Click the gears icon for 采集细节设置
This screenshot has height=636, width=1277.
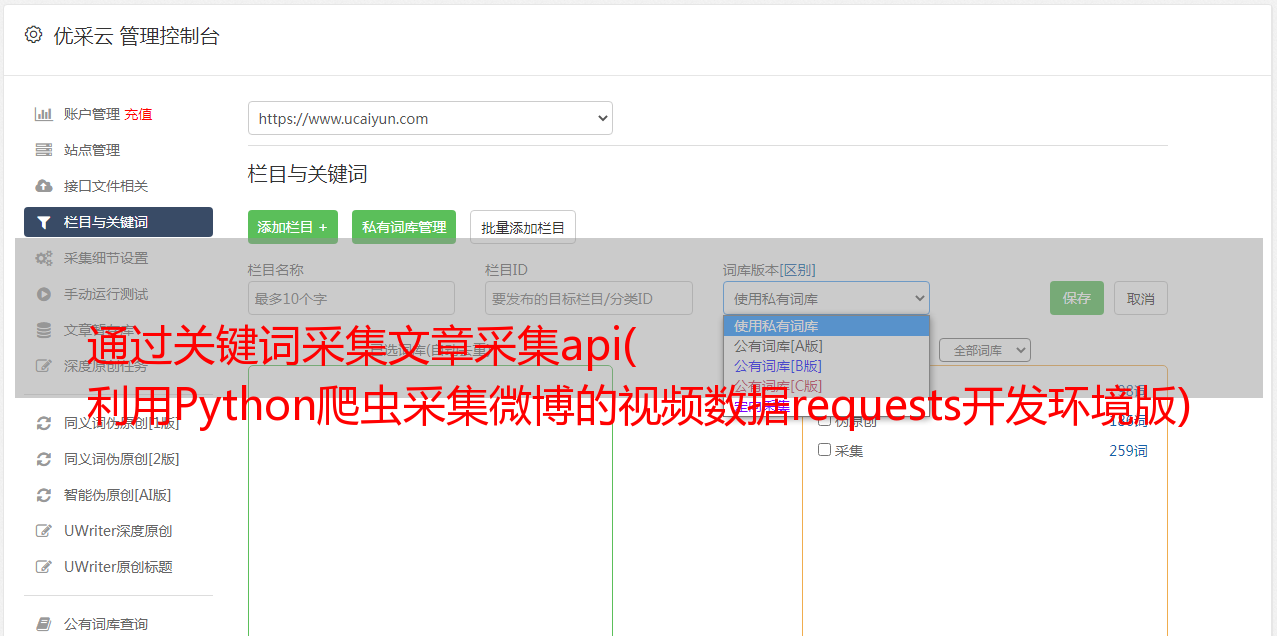pos(43,258)
